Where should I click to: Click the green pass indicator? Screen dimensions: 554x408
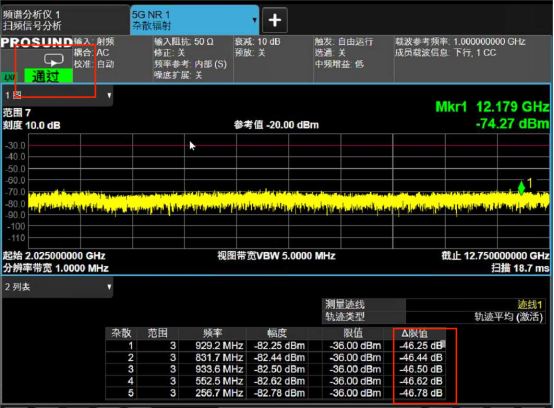[x=48, y=76]
